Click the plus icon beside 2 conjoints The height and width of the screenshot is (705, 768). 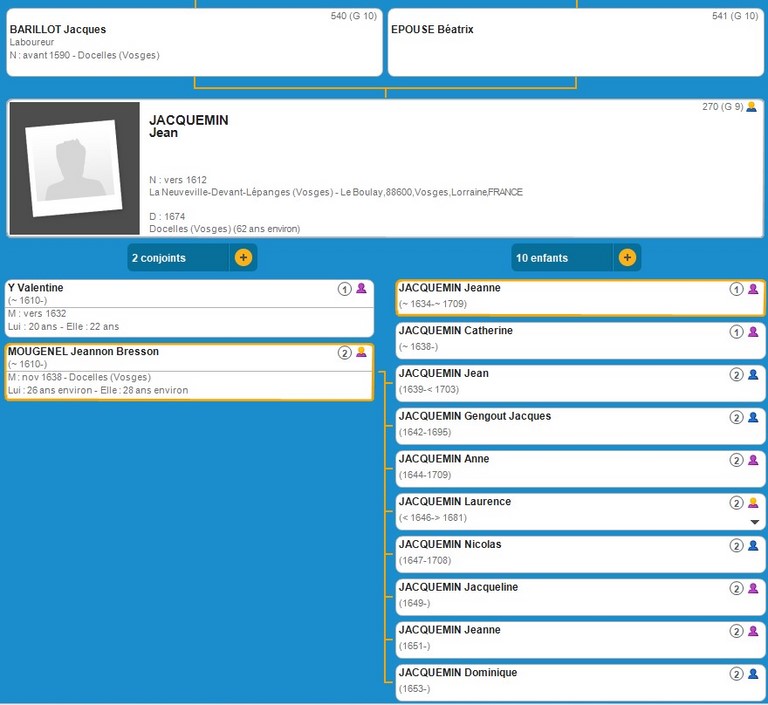(243, 258)
